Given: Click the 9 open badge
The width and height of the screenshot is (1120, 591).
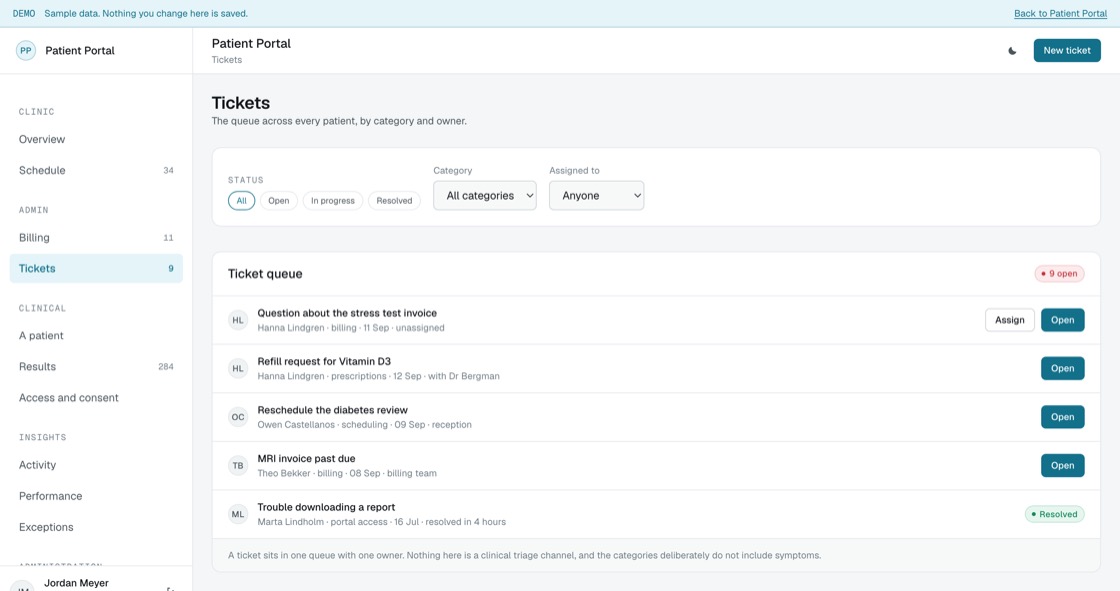Looking at the screenshot, I should click(1059, 274).
